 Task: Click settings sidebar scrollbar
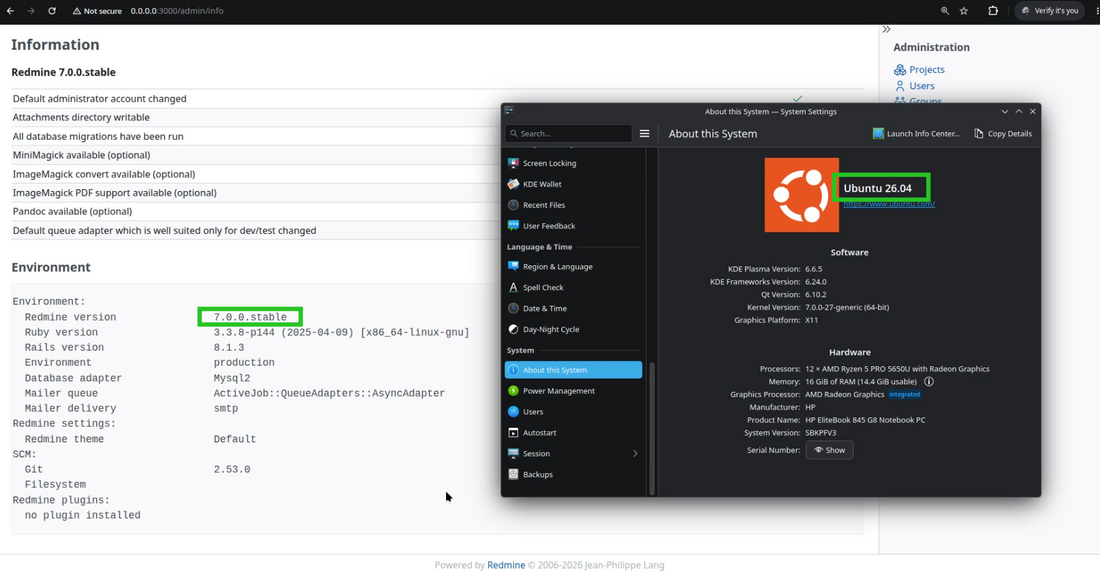point(652,429)
